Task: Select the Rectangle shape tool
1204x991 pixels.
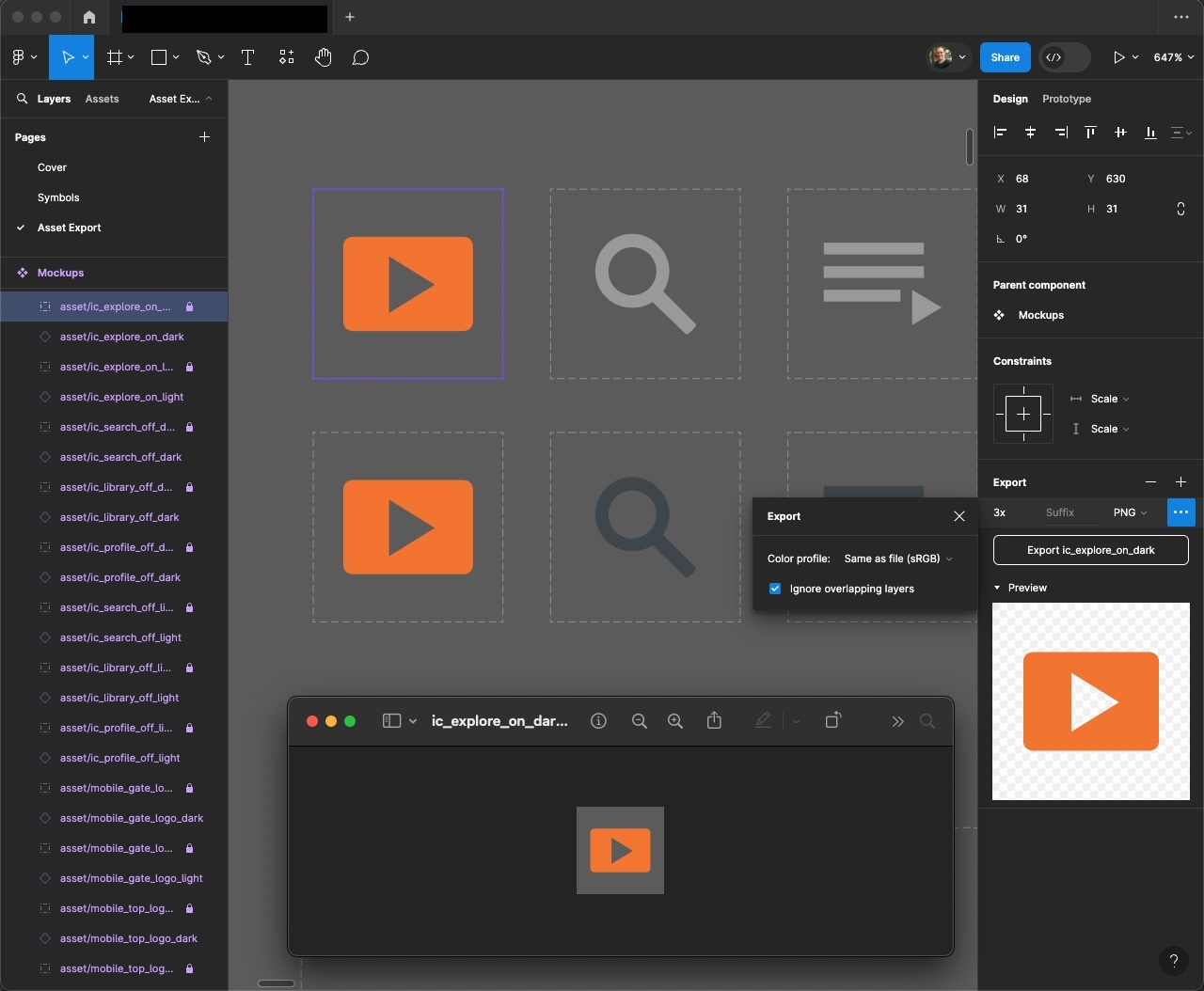Action: [159, 57]
